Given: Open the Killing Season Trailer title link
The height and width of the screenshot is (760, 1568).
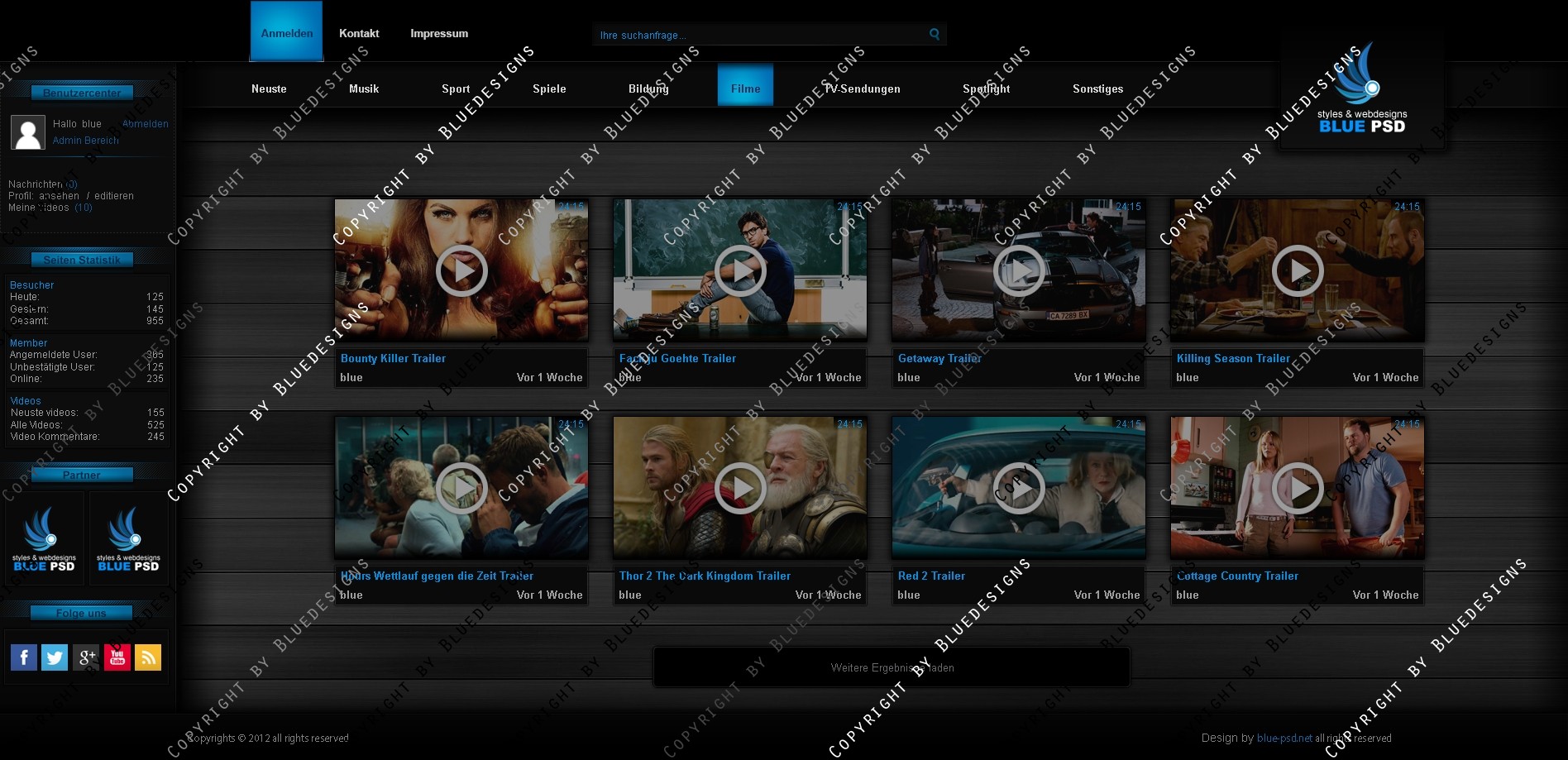Looking at the screenshot, I should (1233, 358).
